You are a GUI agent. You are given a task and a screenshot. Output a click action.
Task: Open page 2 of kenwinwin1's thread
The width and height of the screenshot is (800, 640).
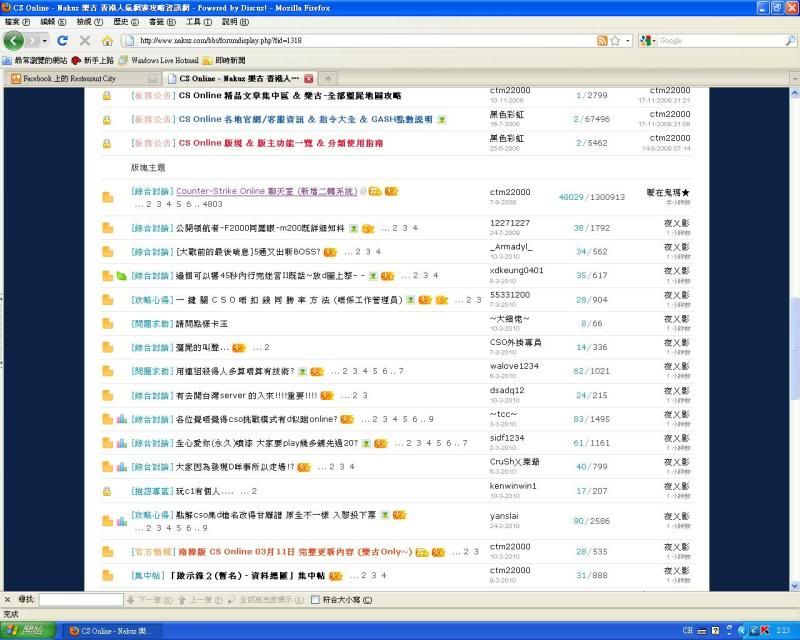point(254,491)
